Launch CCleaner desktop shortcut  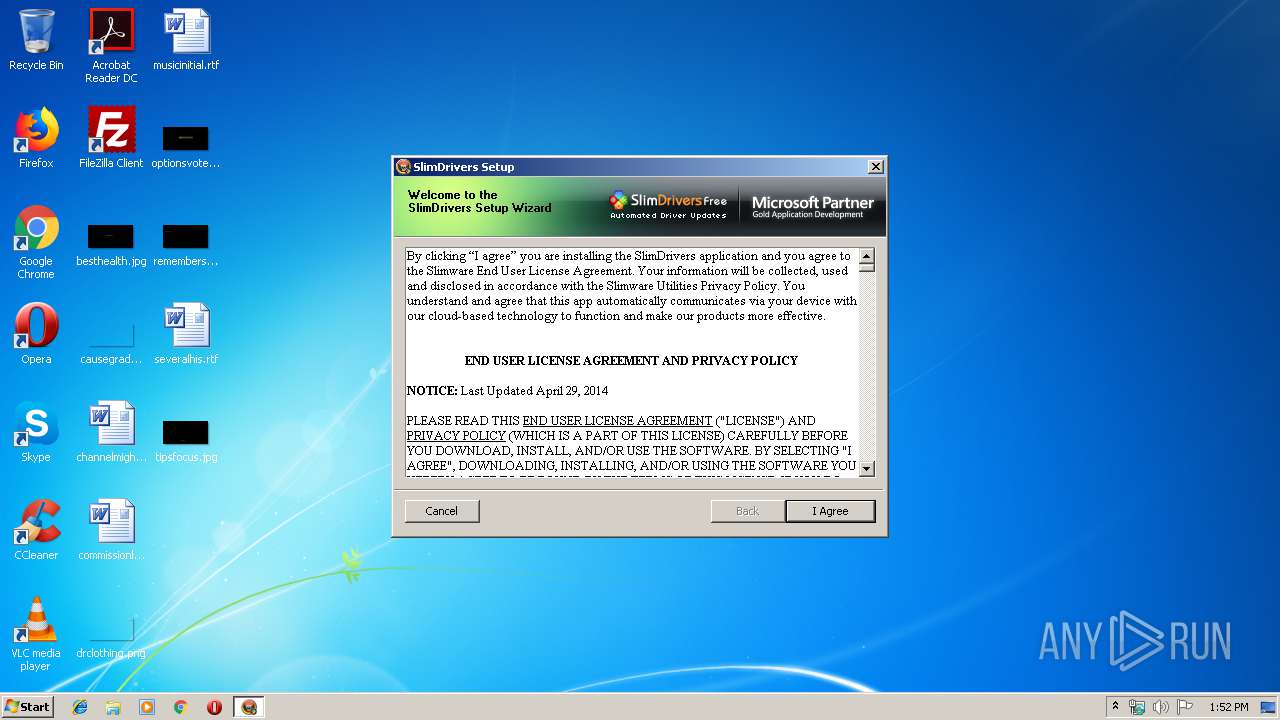(x=36, y=530)
